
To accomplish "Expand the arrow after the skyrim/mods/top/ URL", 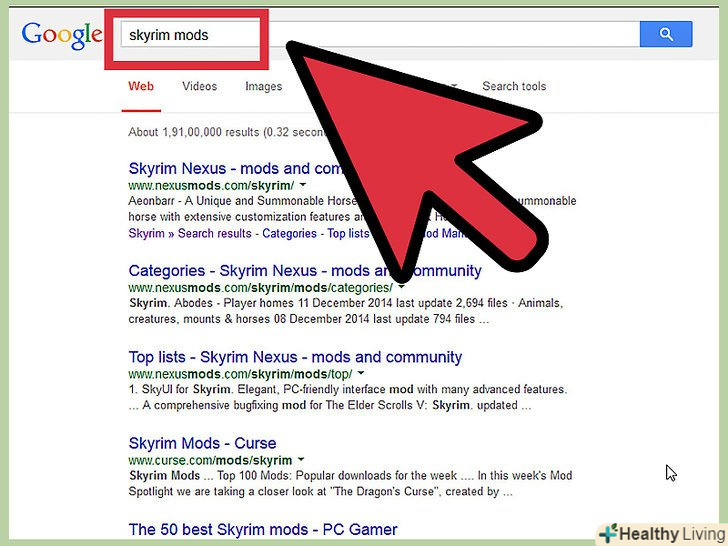I will [360, 374].
